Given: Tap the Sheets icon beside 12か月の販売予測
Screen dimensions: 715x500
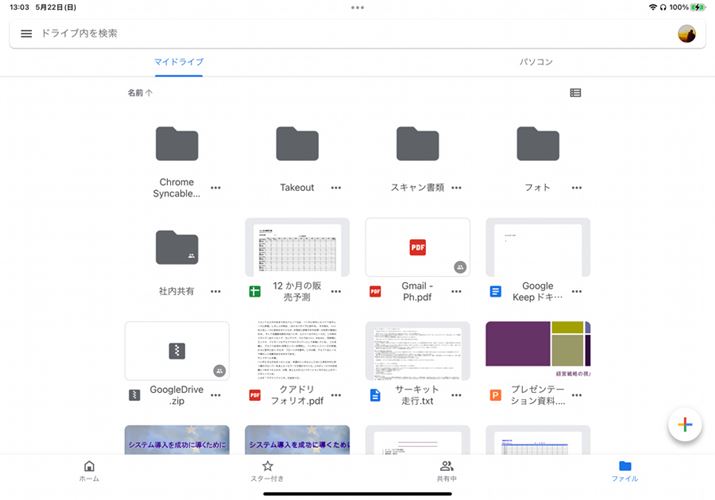Looking at the screenshot, I should pos(255,291).
